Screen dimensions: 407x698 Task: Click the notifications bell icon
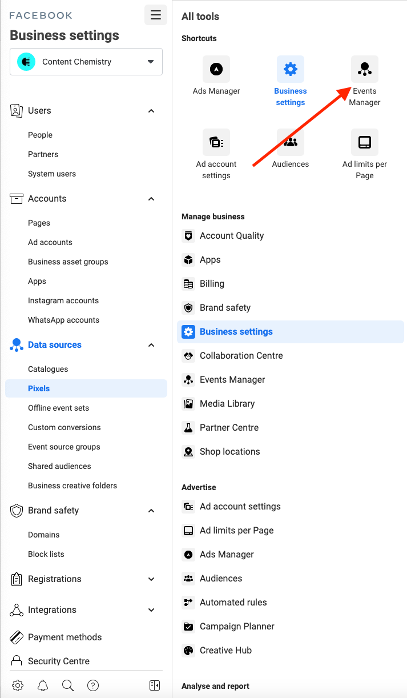(x=43, y=685)
